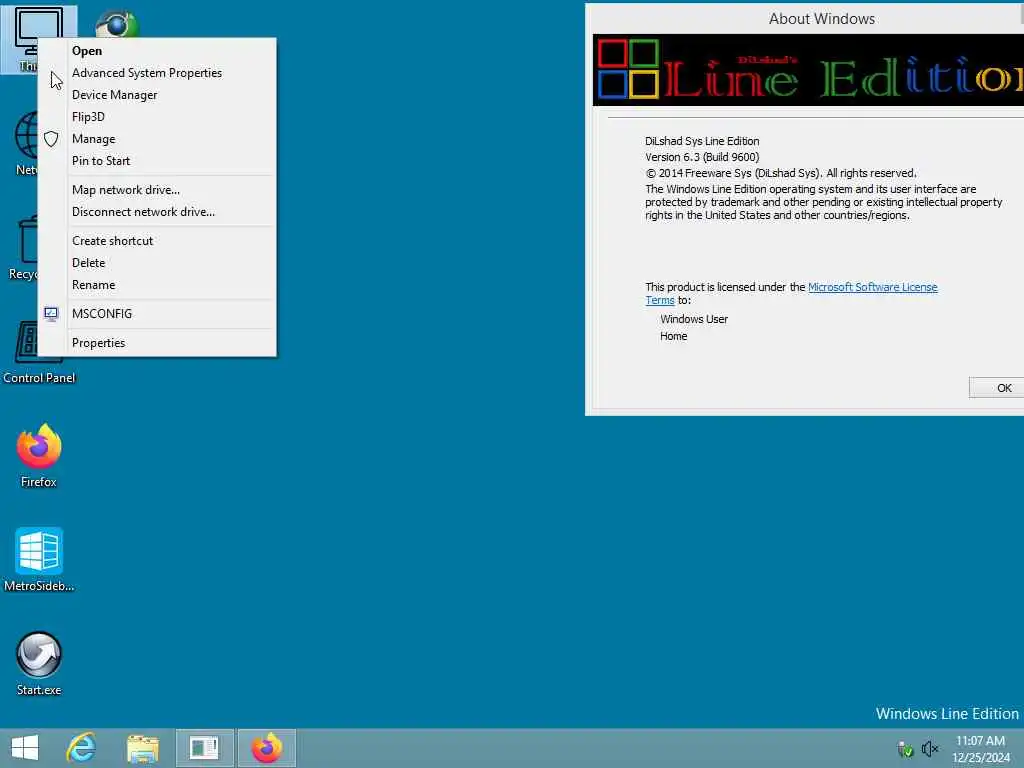Click the Line Edition banner logo
The image size is (1024, 768).
pyautogui.click(x=808, y=70)
